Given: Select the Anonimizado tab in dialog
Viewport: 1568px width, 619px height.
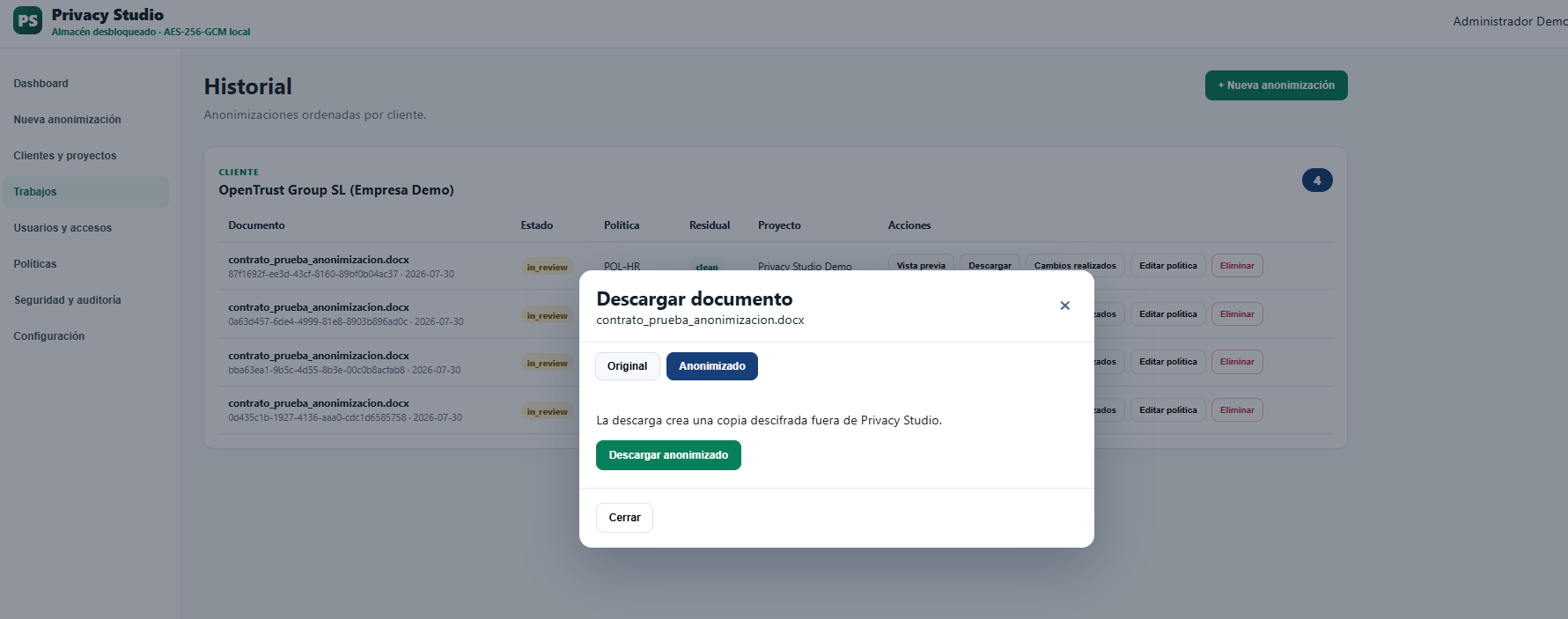Looking at the screenshot, I should (x=712, y=366).
